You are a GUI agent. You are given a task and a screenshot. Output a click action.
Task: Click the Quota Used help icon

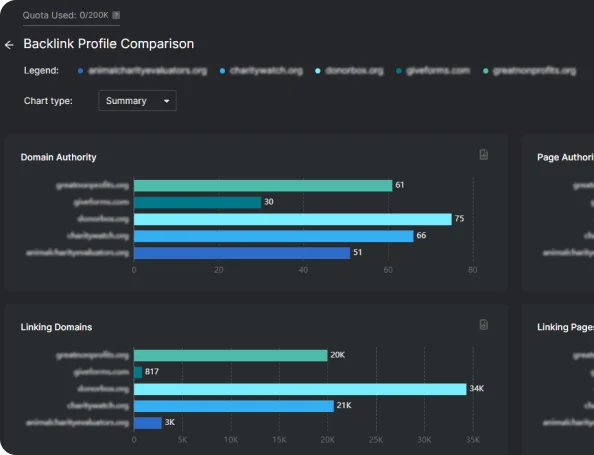[x=116, y=15]
